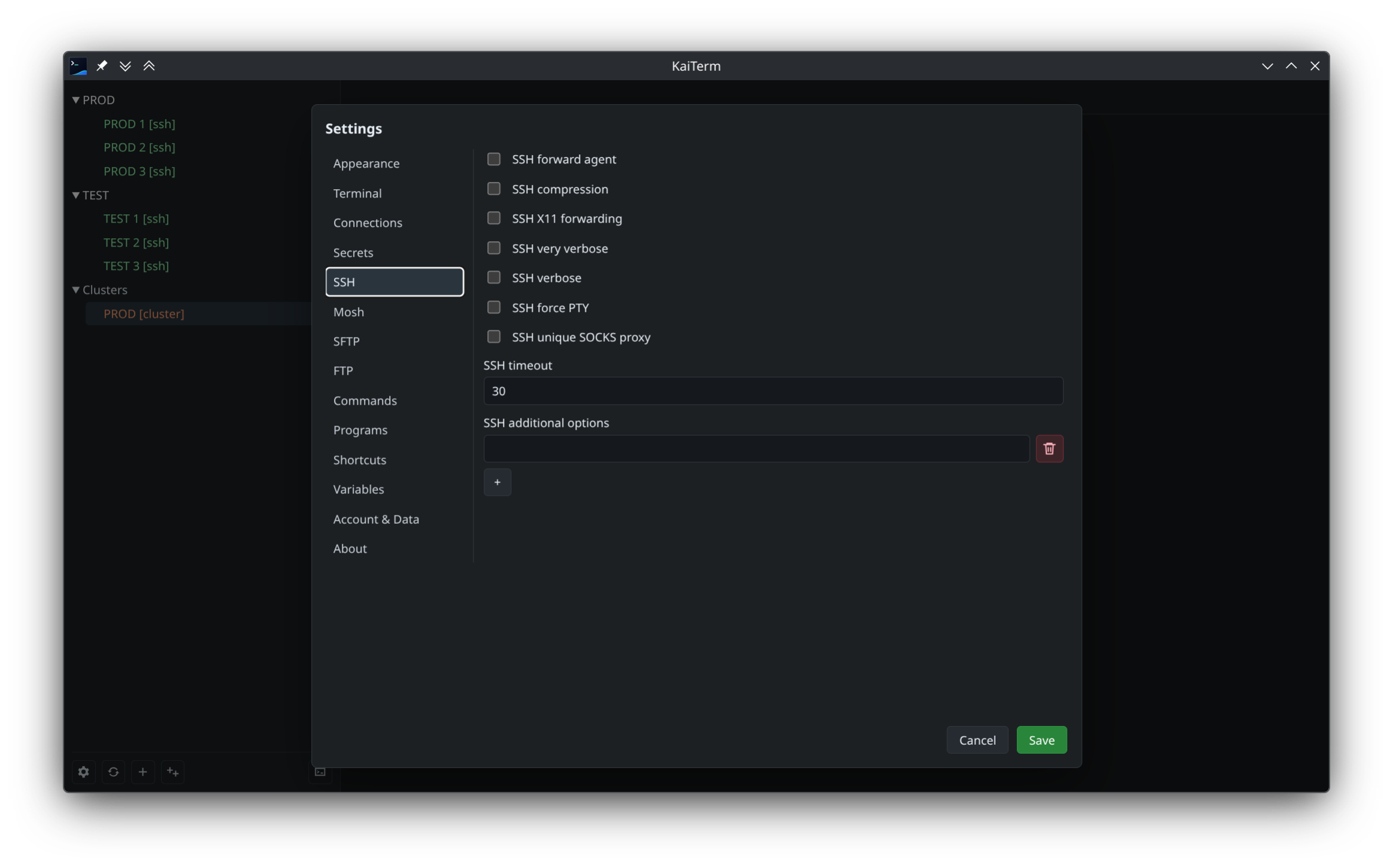
Task: Click the refresh connections icon
Action: [113, 772]
